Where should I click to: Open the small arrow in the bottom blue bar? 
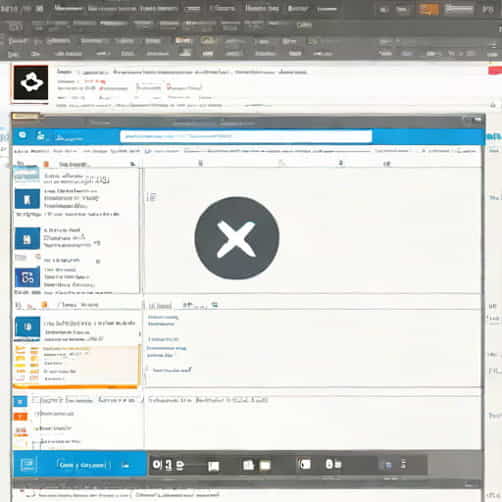click(x=126, y=465)
